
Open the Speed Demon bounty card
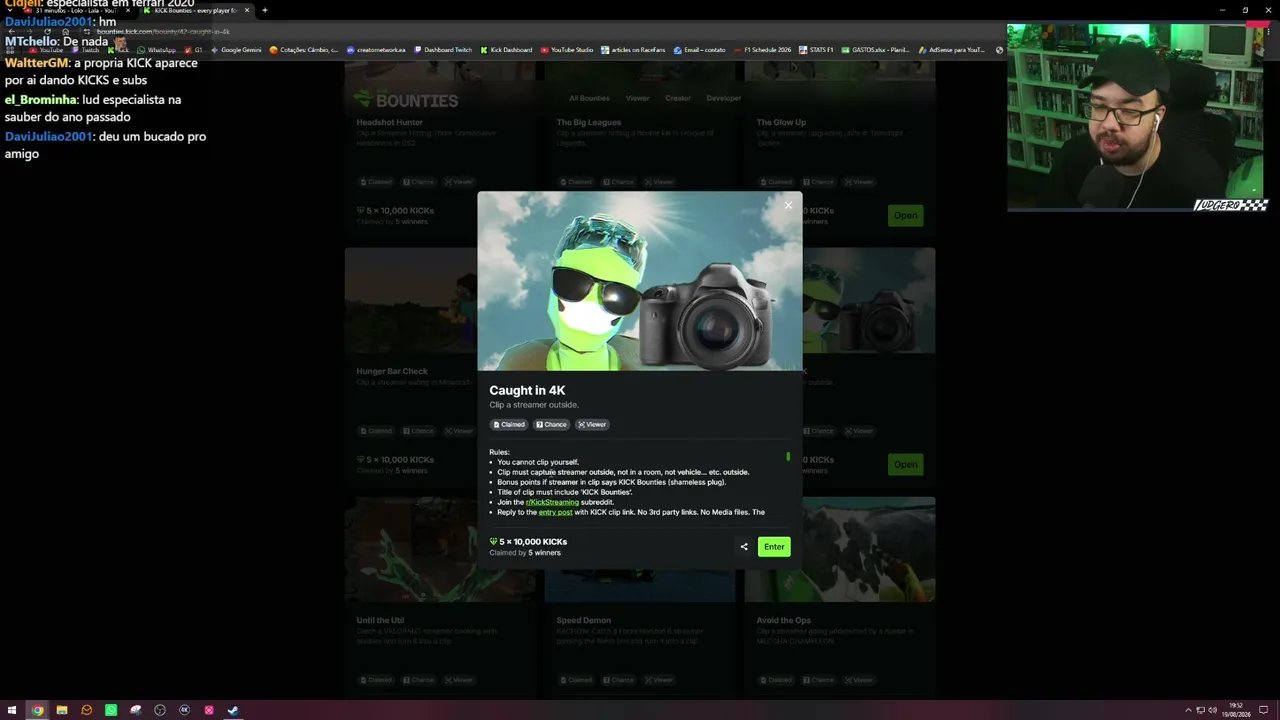pos(640,598)
